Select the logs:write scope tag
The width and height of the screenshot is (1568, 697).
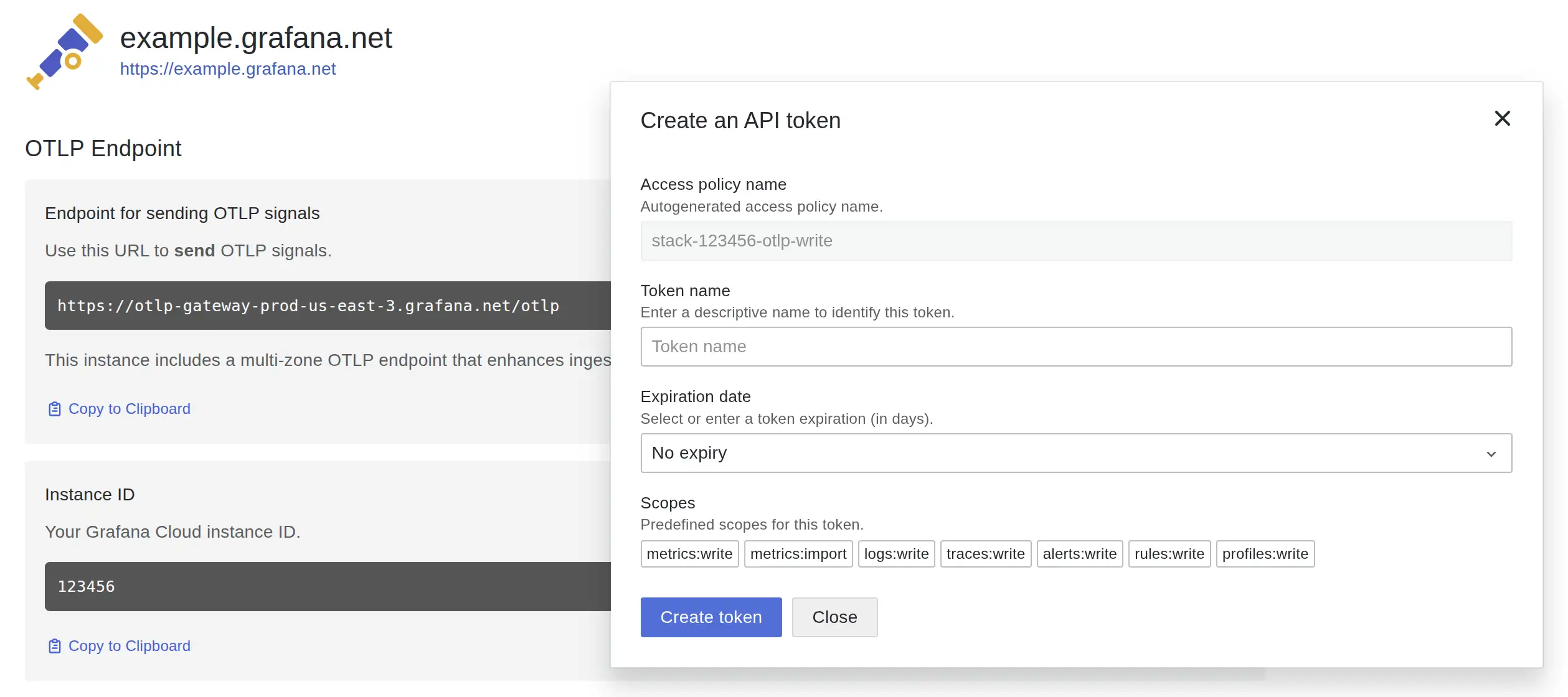click(x=895, y=554)
